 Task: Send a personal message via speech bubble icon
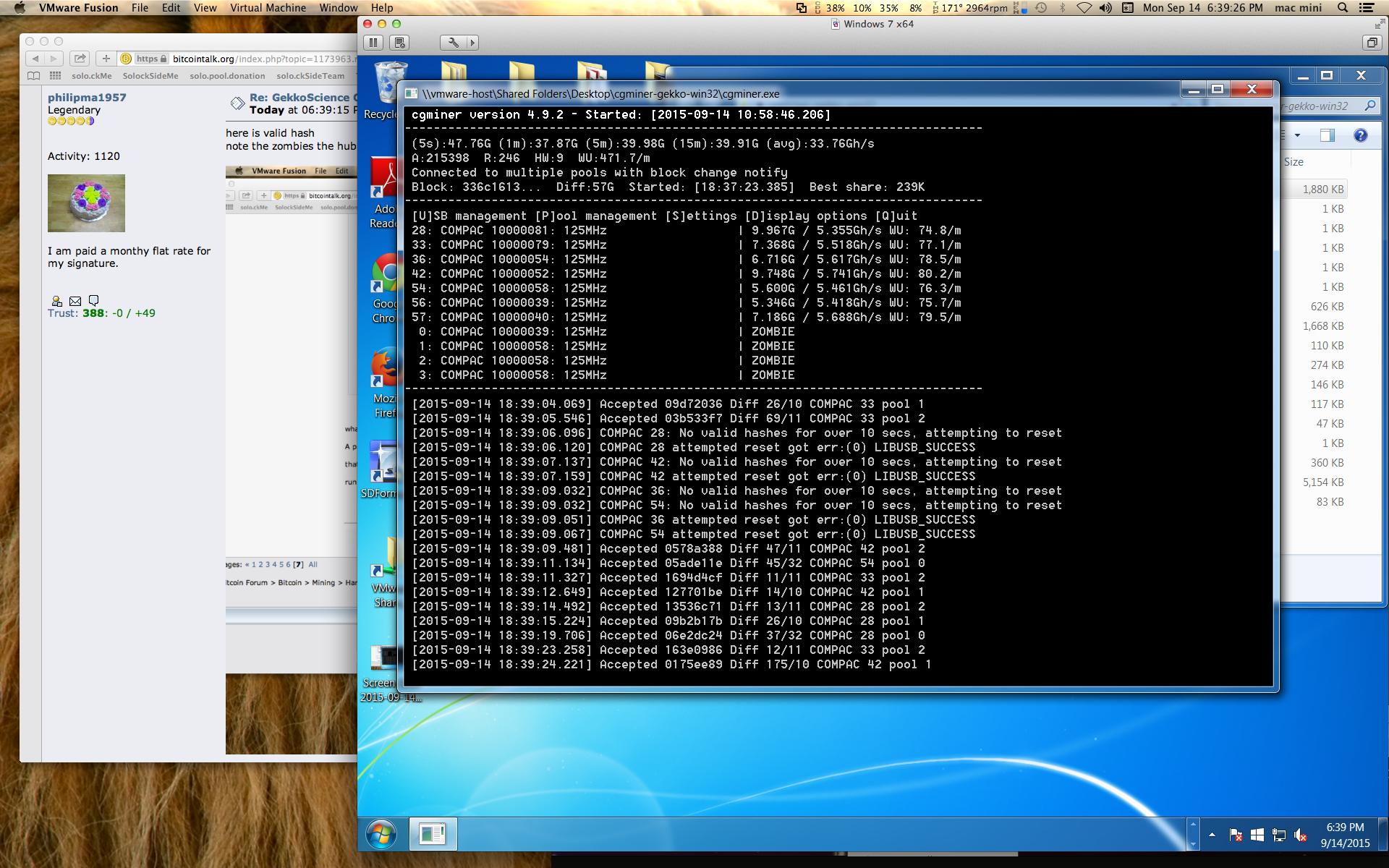pyautogui.click(x=93, y=301)
